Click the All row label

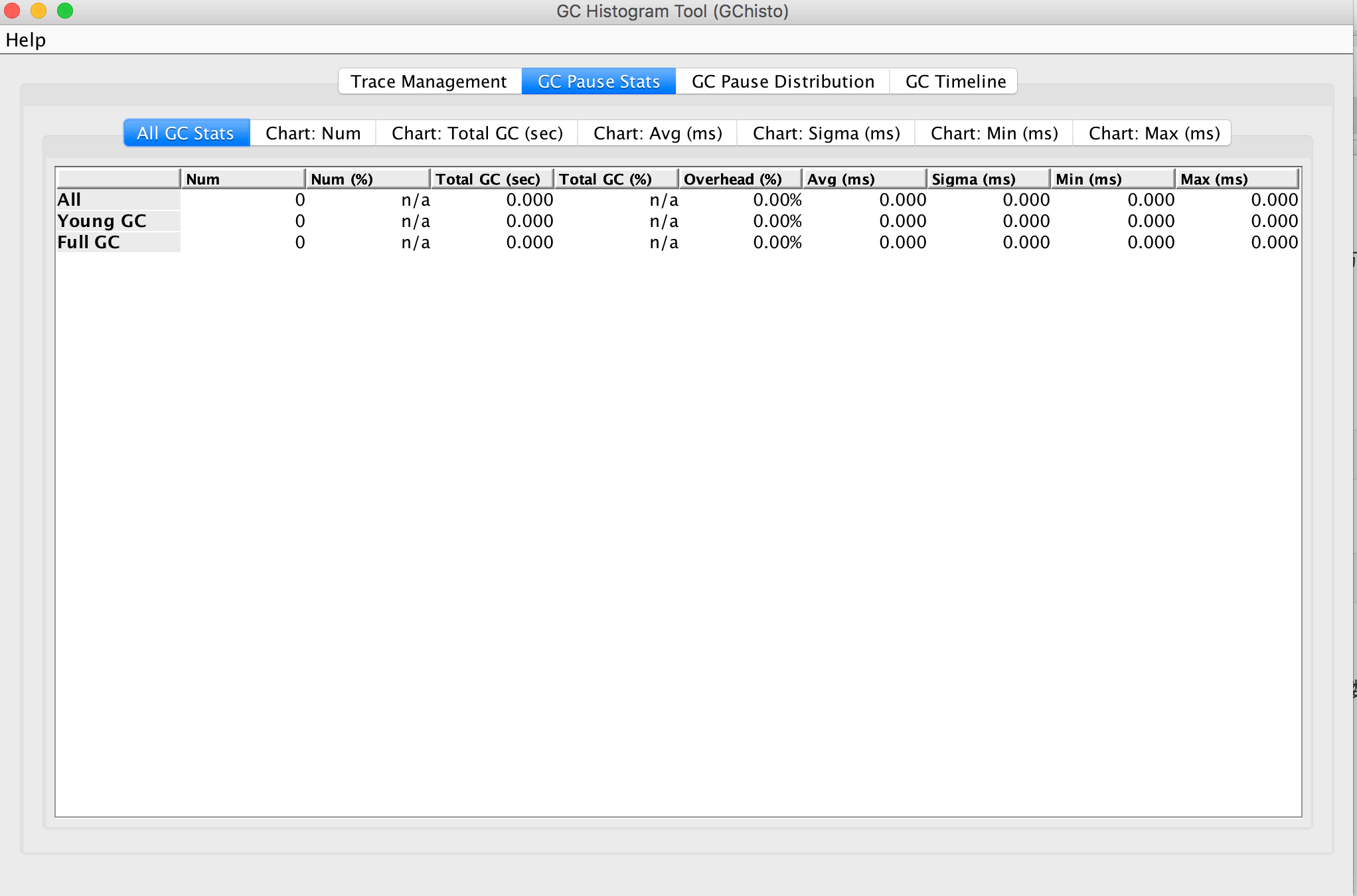(x=70, y=200)
